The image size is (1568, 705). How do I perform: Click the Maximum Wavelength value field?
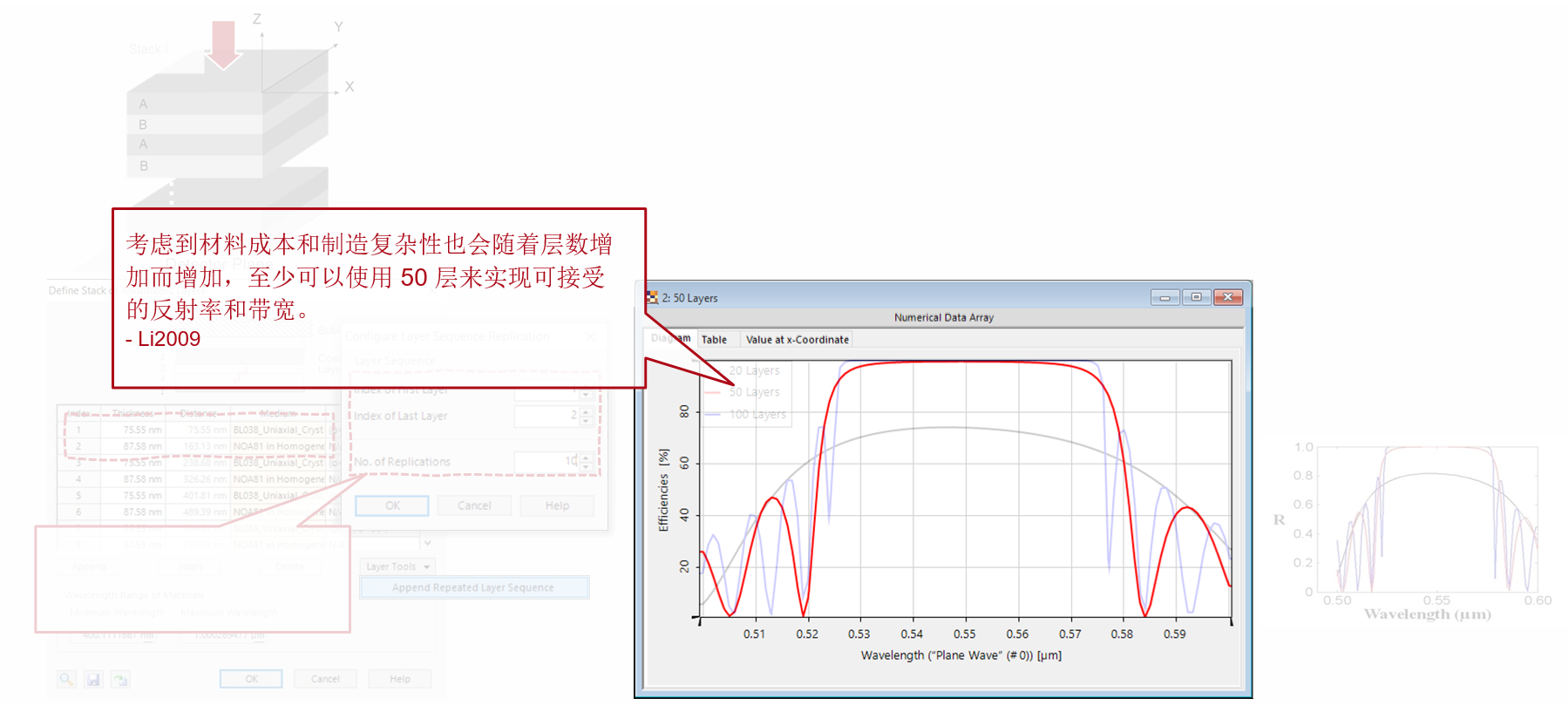point(222,636)
